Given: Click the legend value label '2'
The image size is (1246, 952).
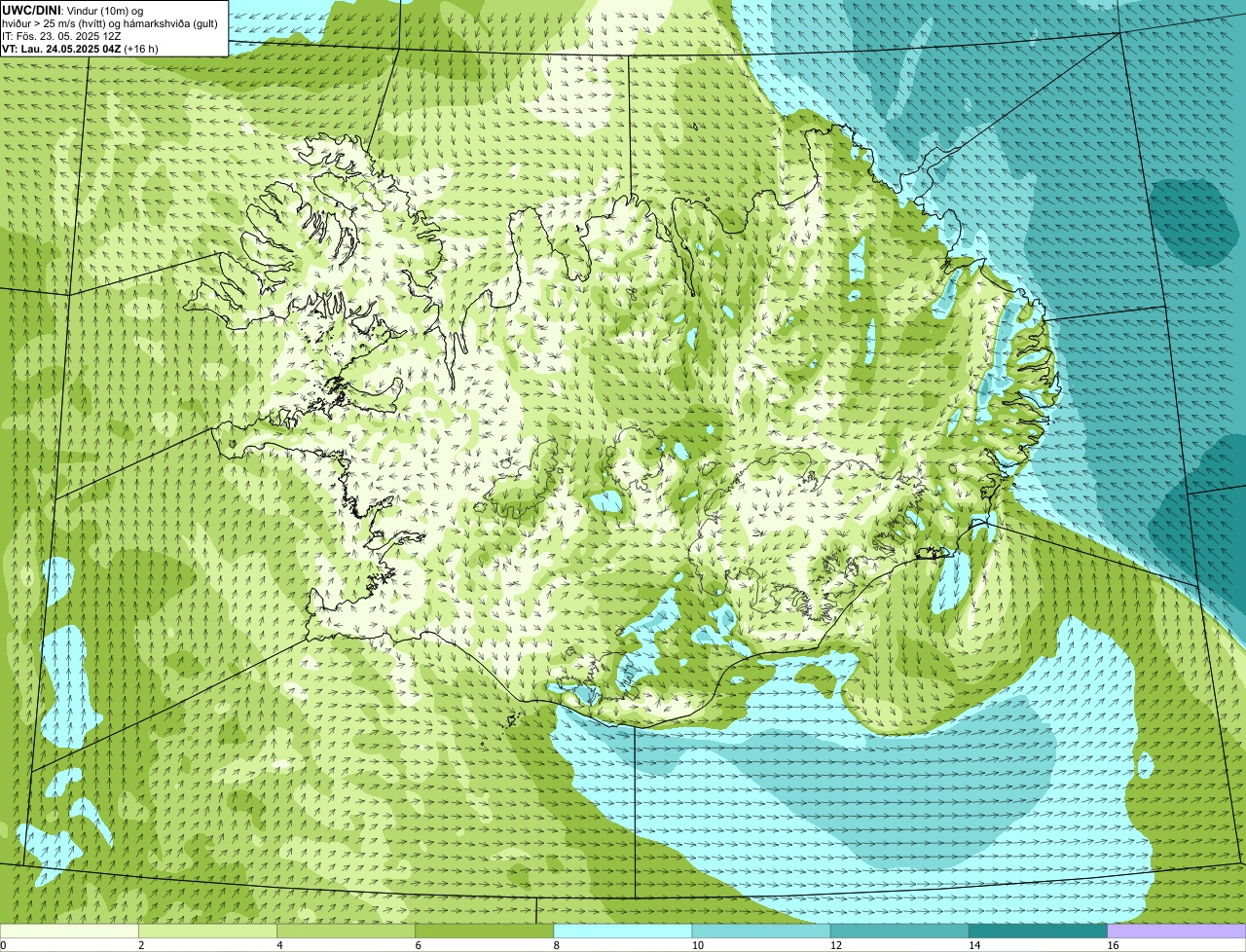Looking at the screenshot, I should (141, 945).
